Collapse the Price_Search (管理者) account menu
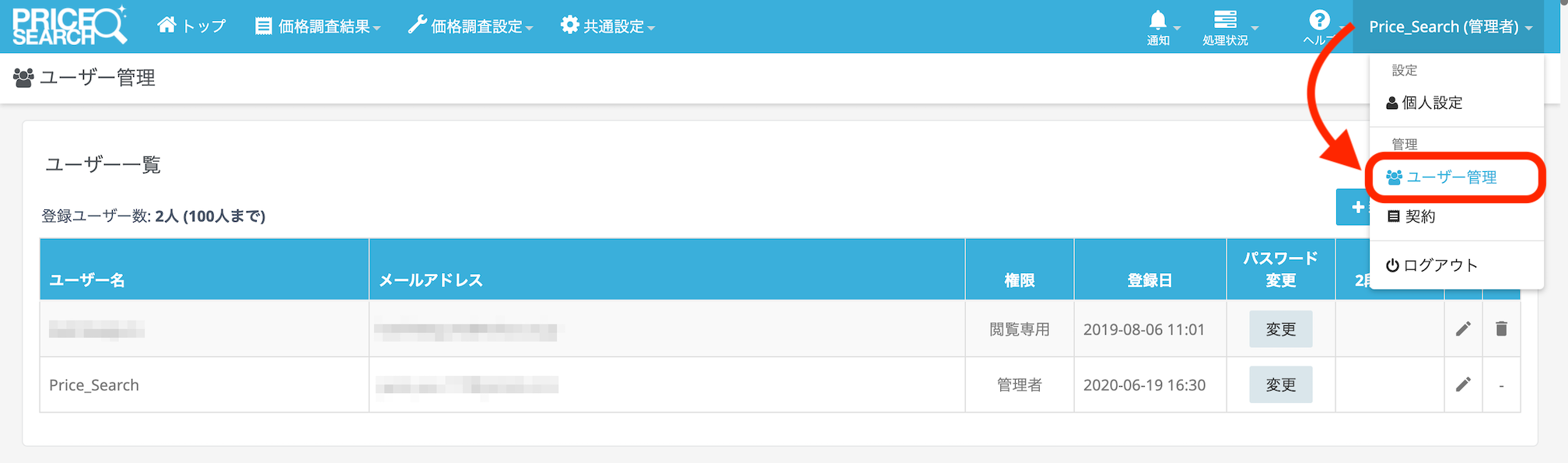1568x463 pixels. click(x=1449, y=26)
